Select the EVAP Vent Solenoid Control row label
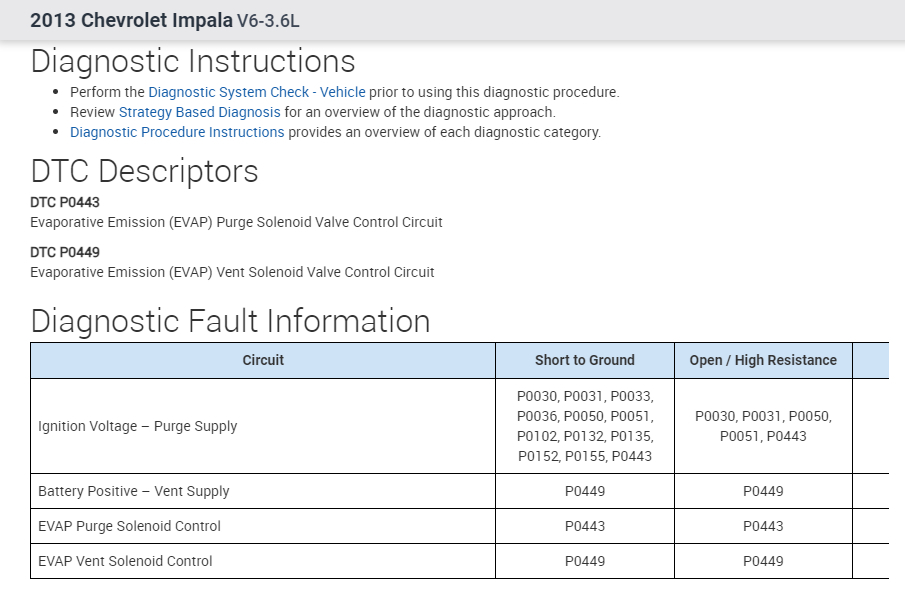The height and width of the screenshot is (609, 905). [x=125, y=561]
